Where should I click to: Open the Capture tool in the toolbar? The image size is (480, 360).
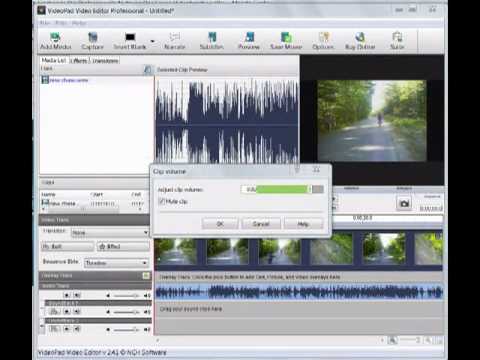[93, 41]
